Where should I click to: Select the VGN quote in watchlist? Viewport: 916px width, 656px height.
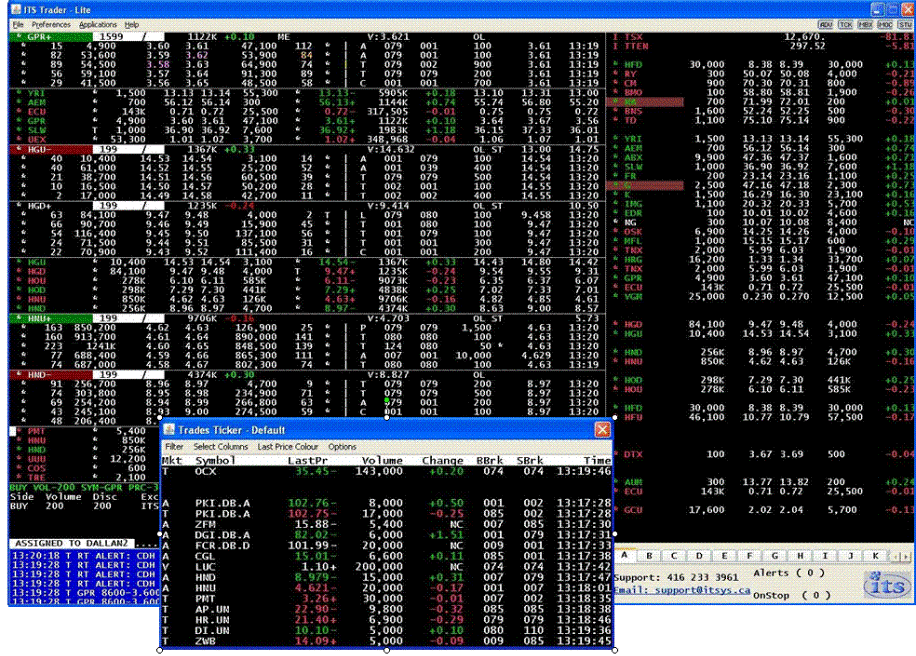point(762,296)
